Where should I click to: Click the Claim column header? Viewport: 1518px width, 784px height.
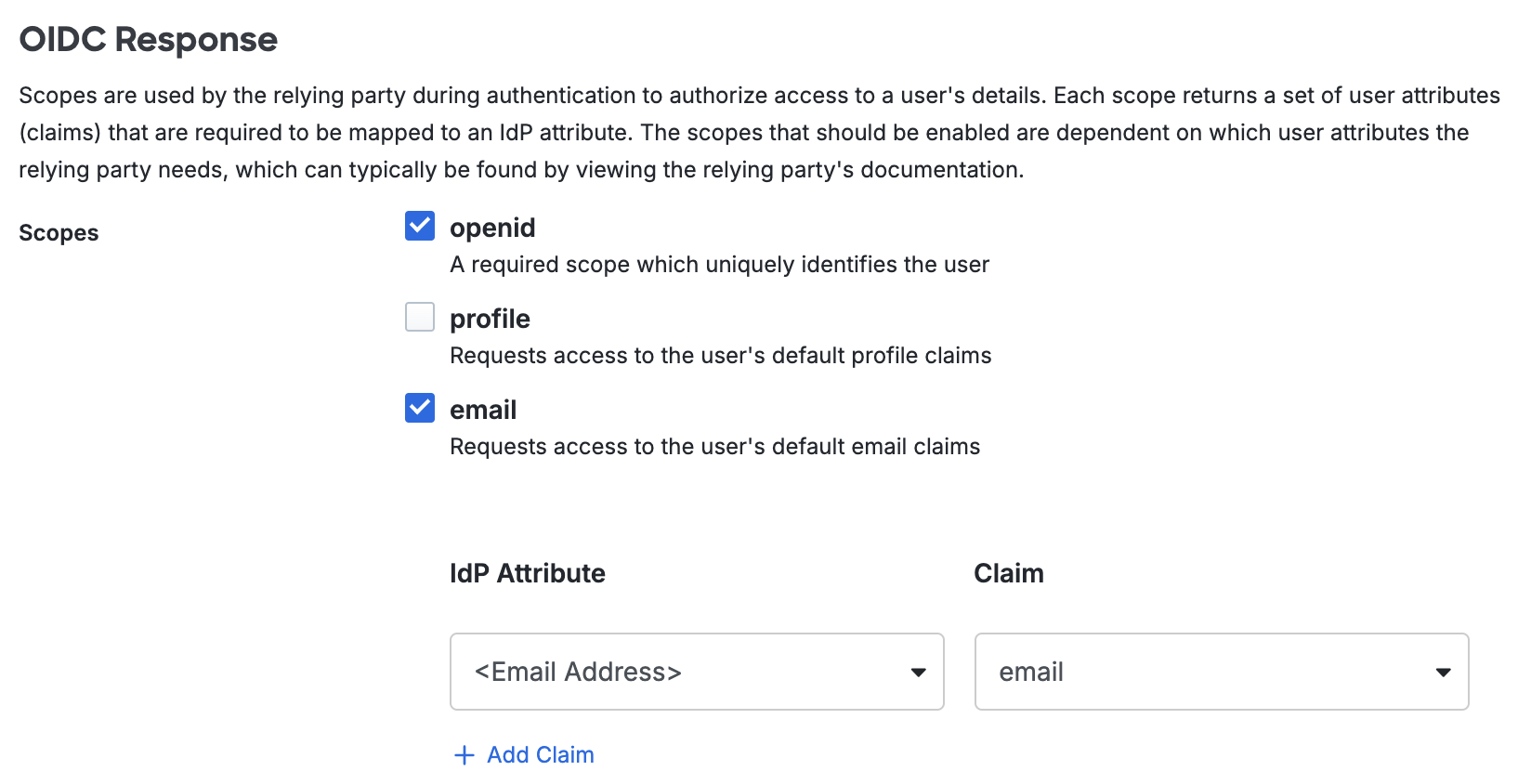(x=1009, y=573)
